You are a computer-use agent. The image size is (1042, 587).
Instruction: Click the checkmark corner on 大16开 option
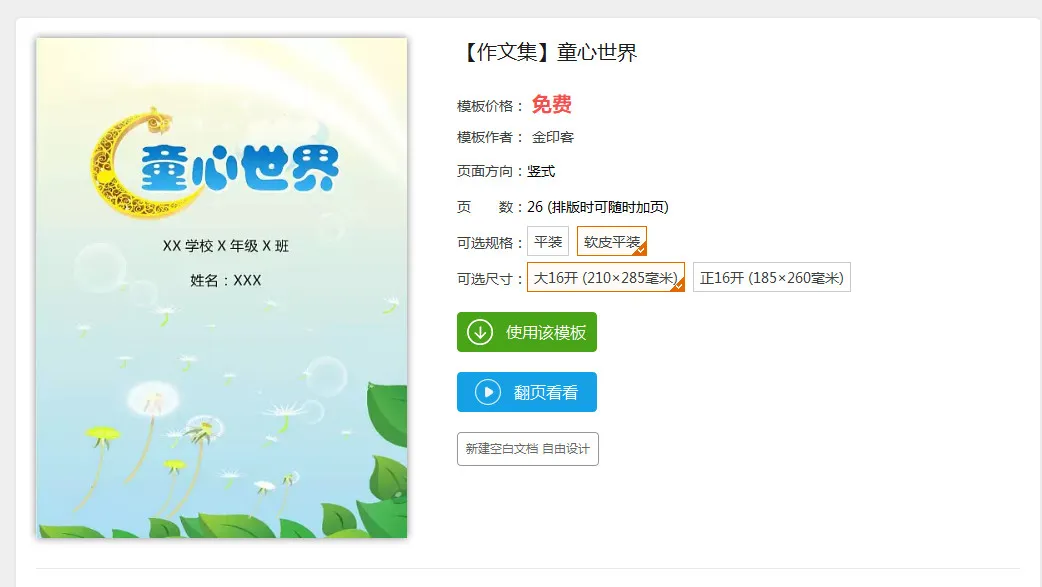[678, 286]
